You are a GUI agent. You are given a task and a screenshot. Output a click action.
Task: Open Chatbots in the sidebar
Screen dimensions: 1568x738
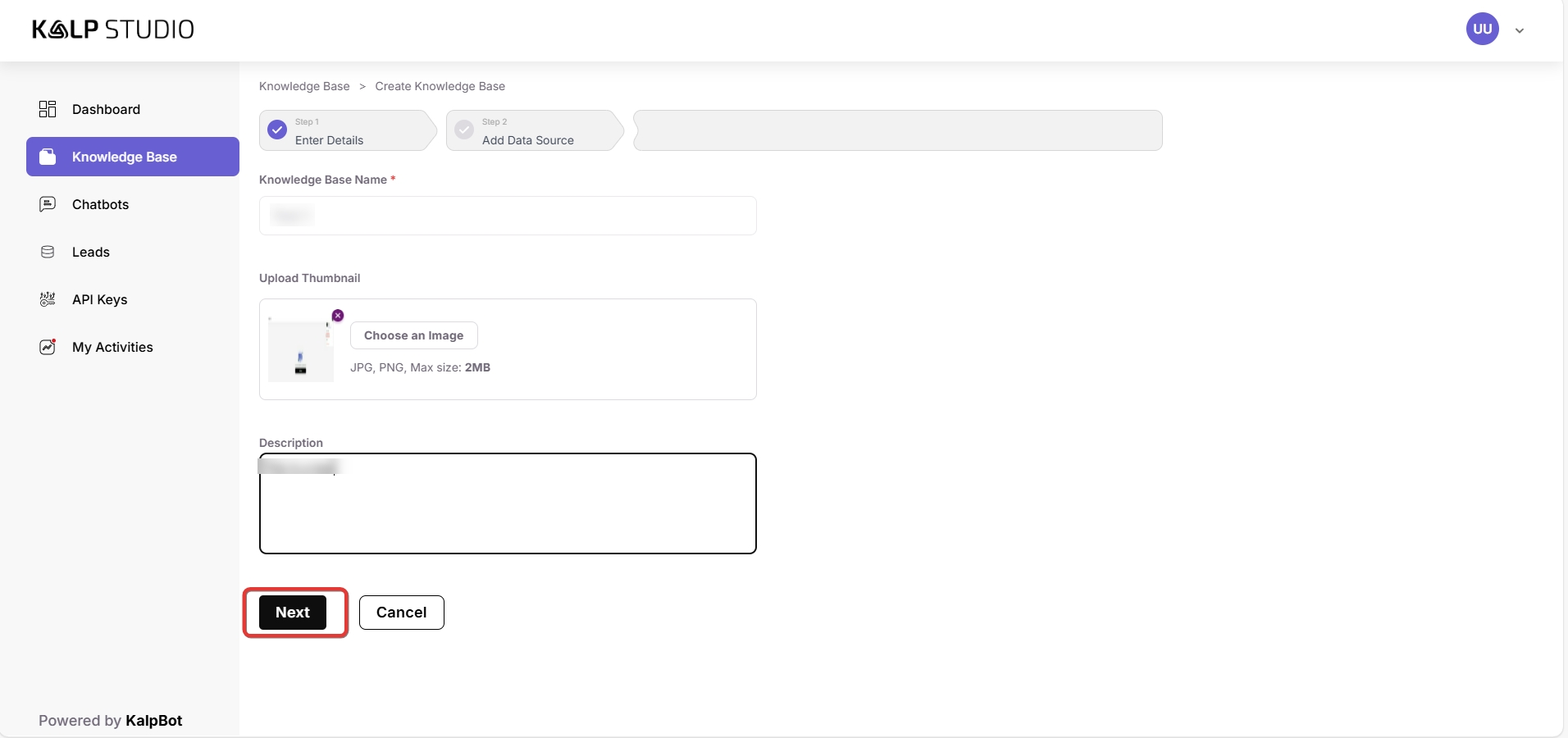tap(100, 204)
